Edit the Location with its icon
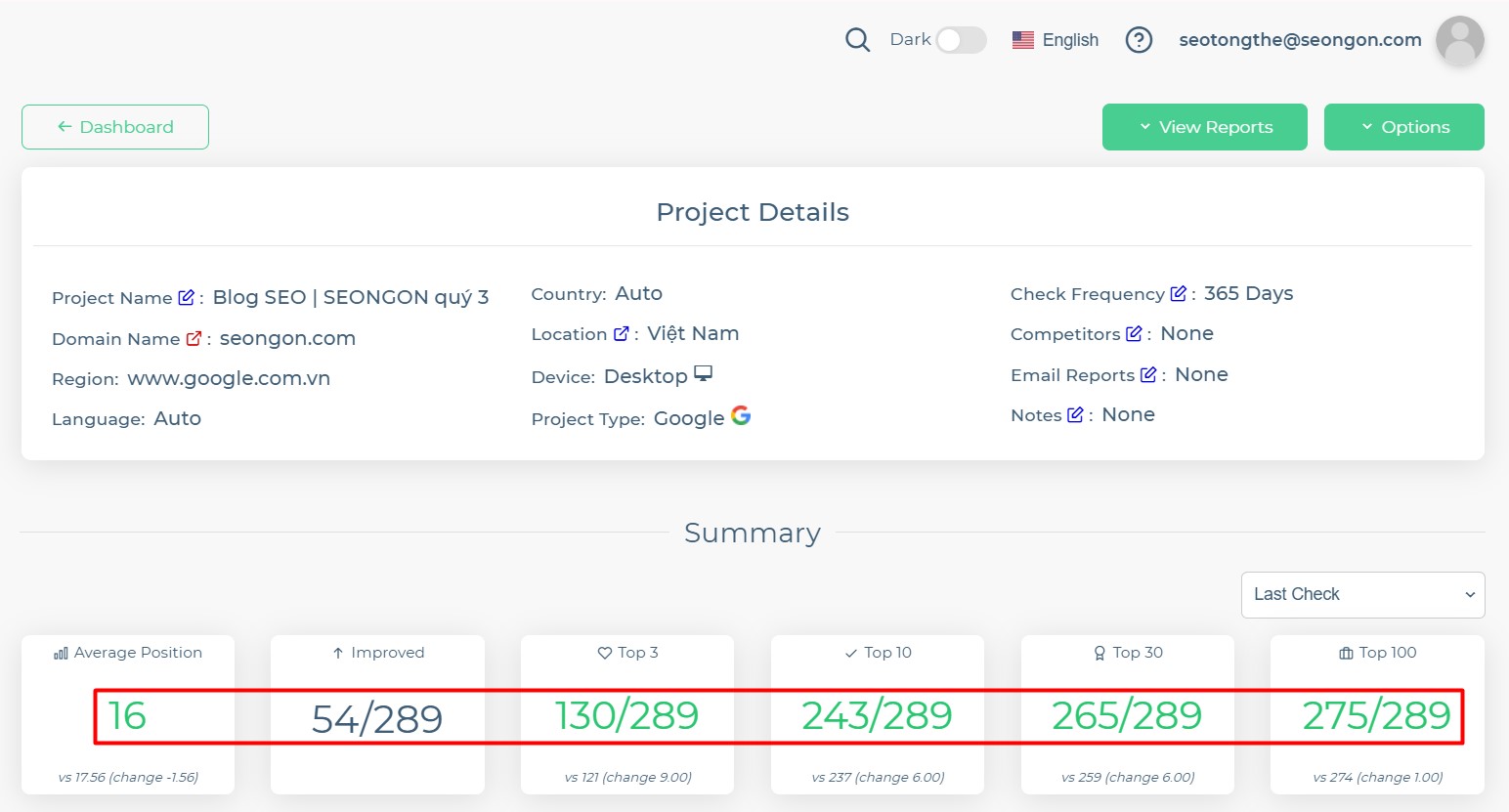The image size is (1509, 812). [x=621, y=333]
